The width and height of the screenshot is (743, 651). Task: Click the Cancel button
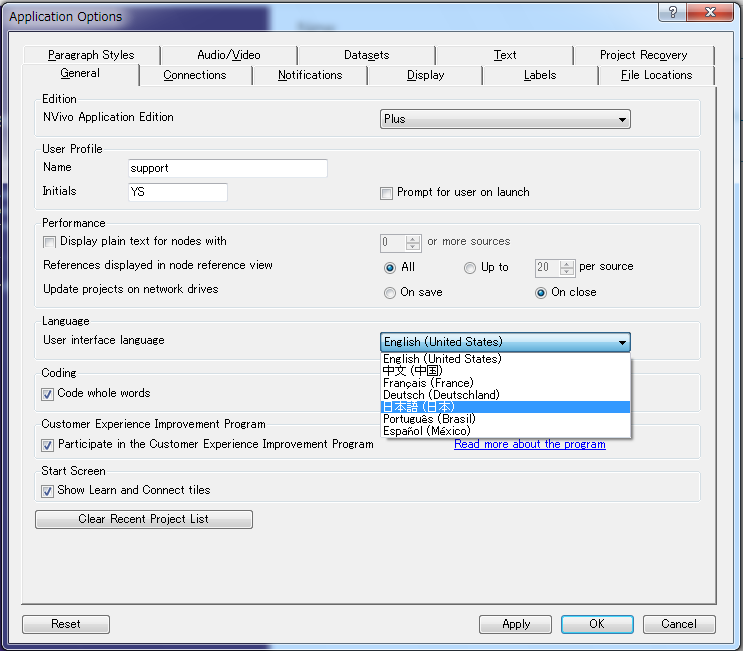[x=679, y=624]
